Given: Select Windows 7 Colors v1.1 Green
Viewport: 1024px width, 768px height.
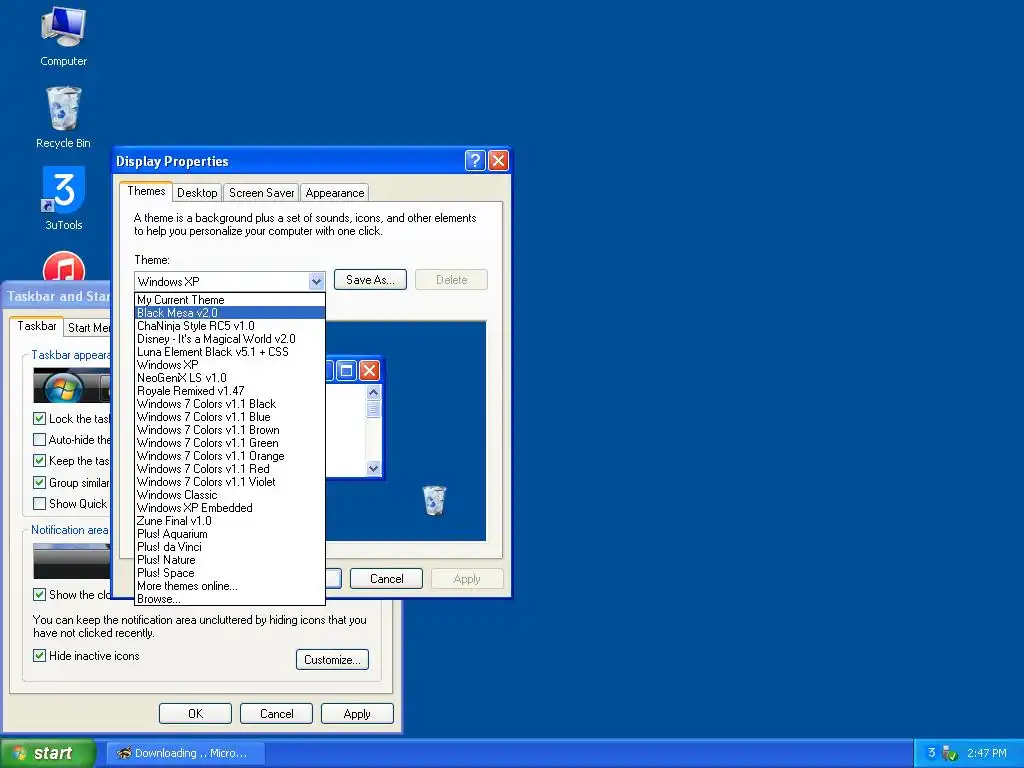Looking at the screenshot, I should 230,443.
